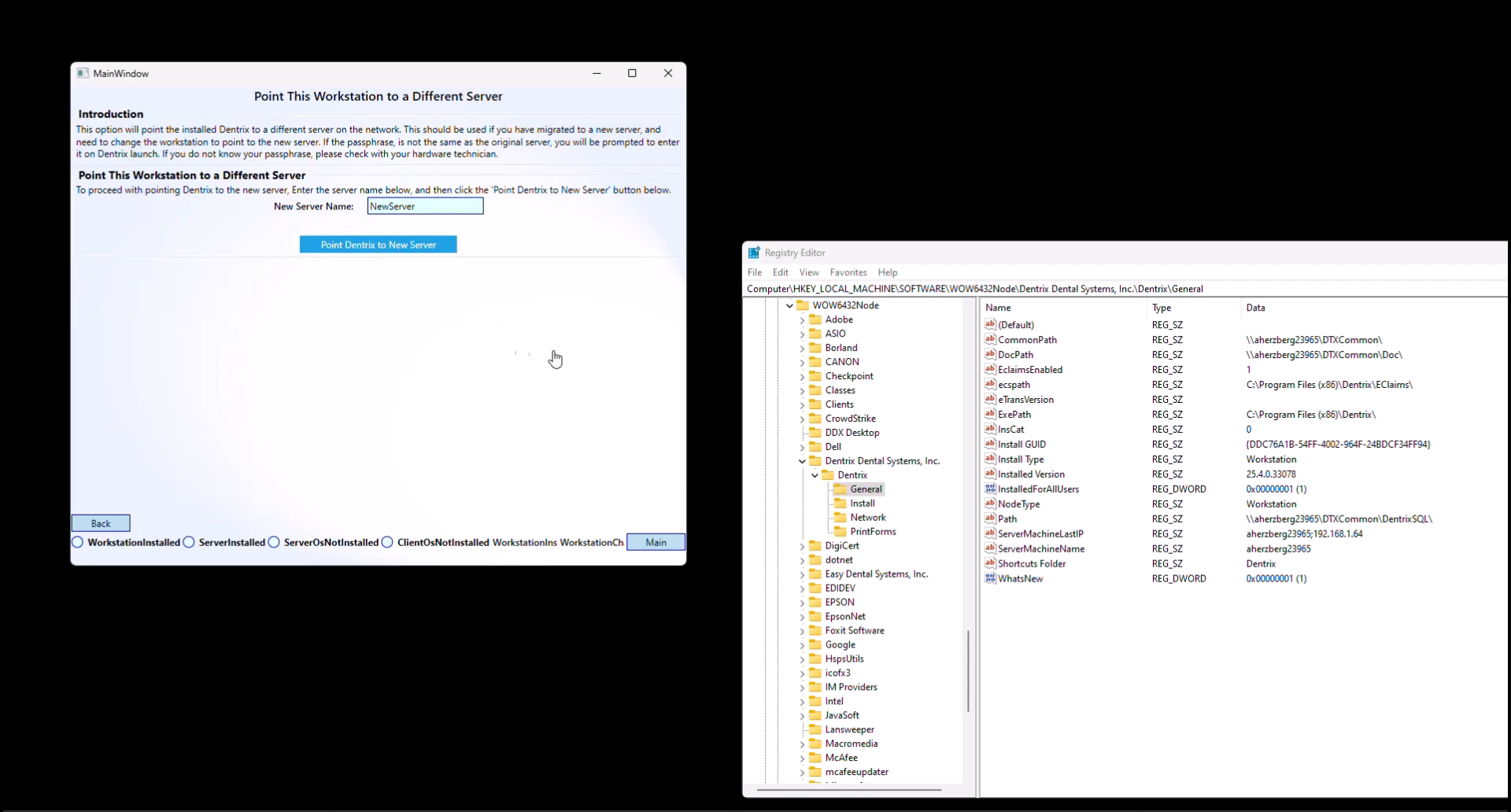Viewport: 1511px width, 812px height.
Task: Select the Network folder icon in tree
Action: pos(840,518)
